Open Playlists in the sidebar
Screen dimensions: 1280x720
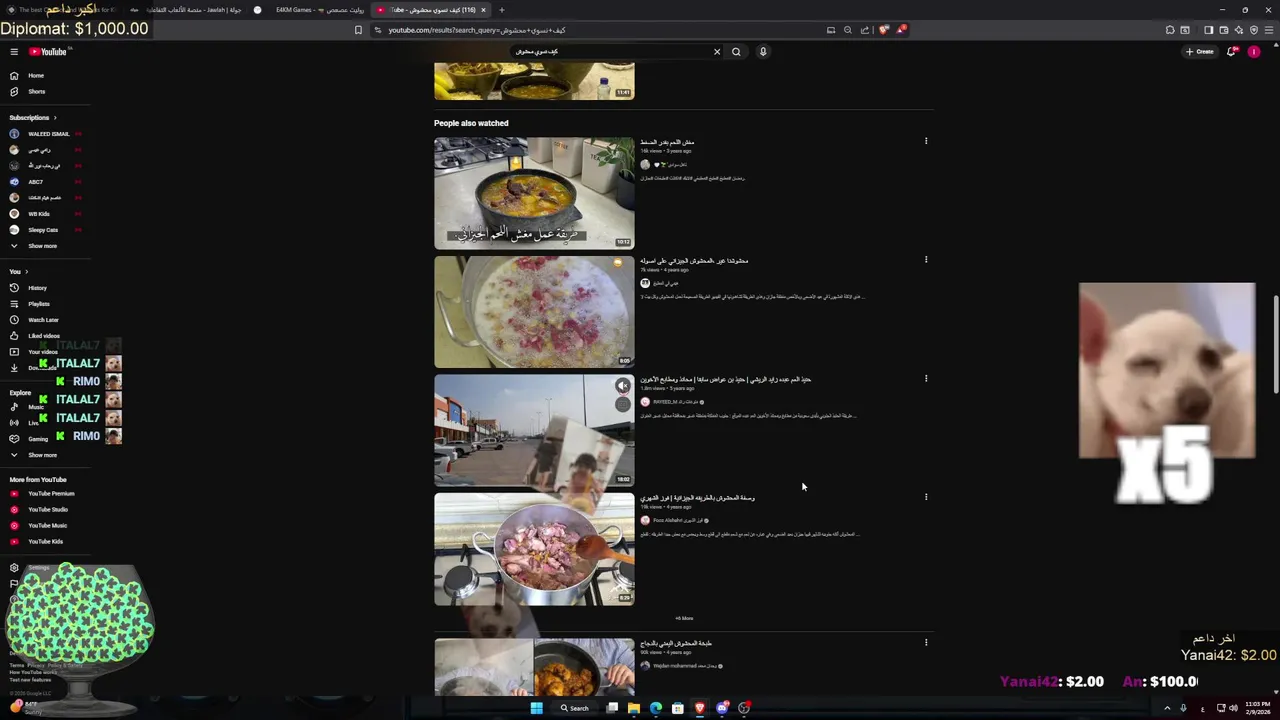[x=38, y=304]
